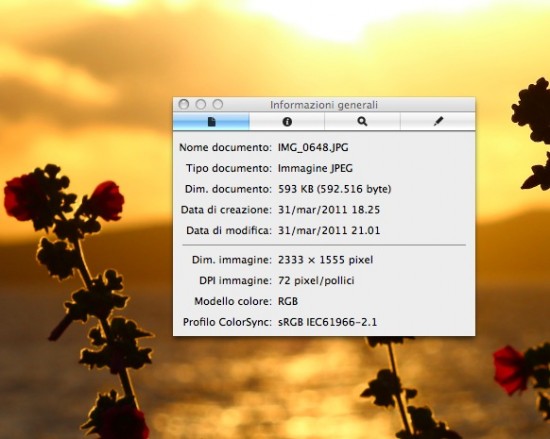Open the pencil annotations tab
Screen dimensions: 550x439
click(438, 121)
